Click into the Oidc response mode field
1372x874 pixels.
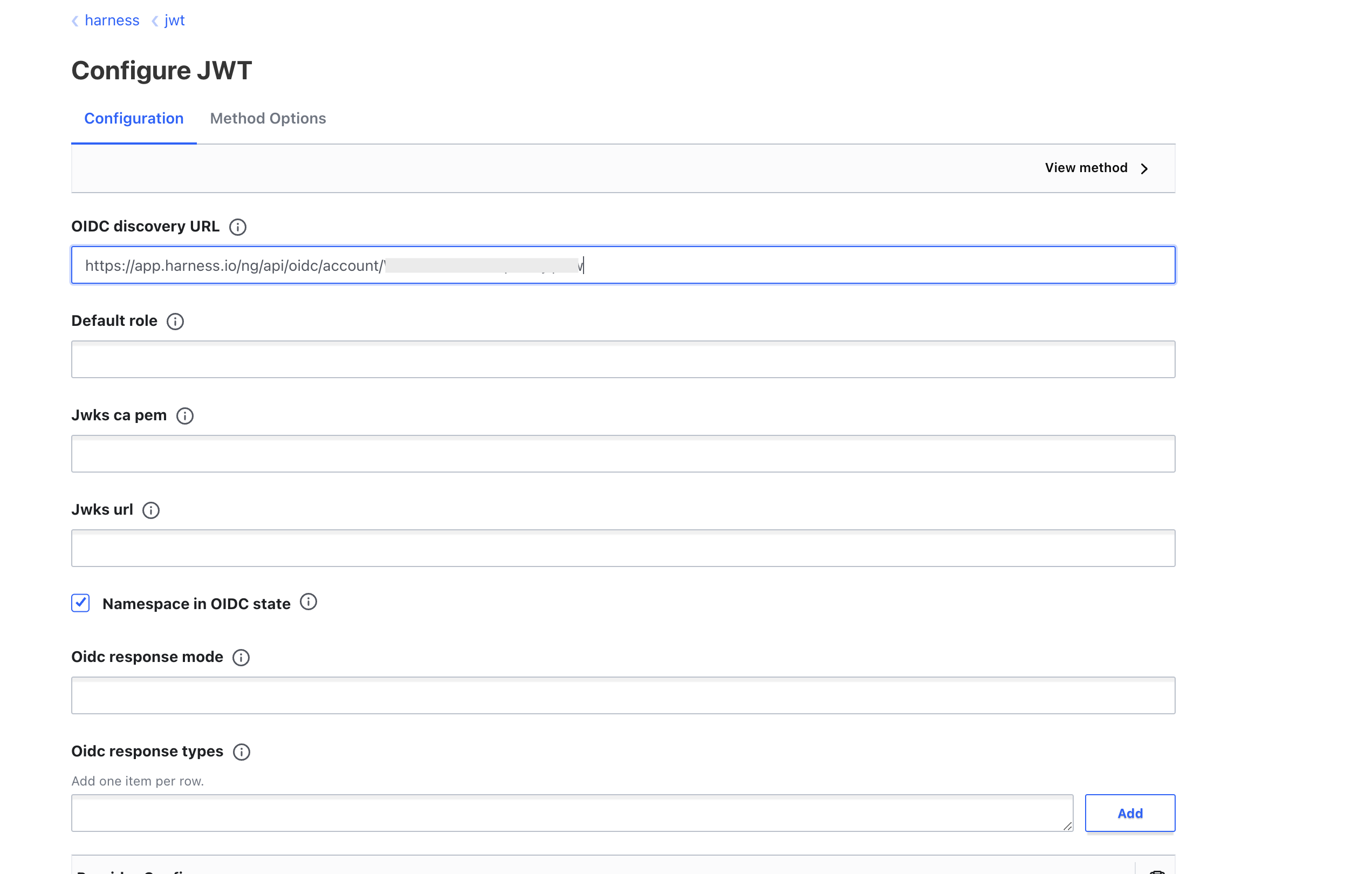pyautogui.click(x=623, y=695)
